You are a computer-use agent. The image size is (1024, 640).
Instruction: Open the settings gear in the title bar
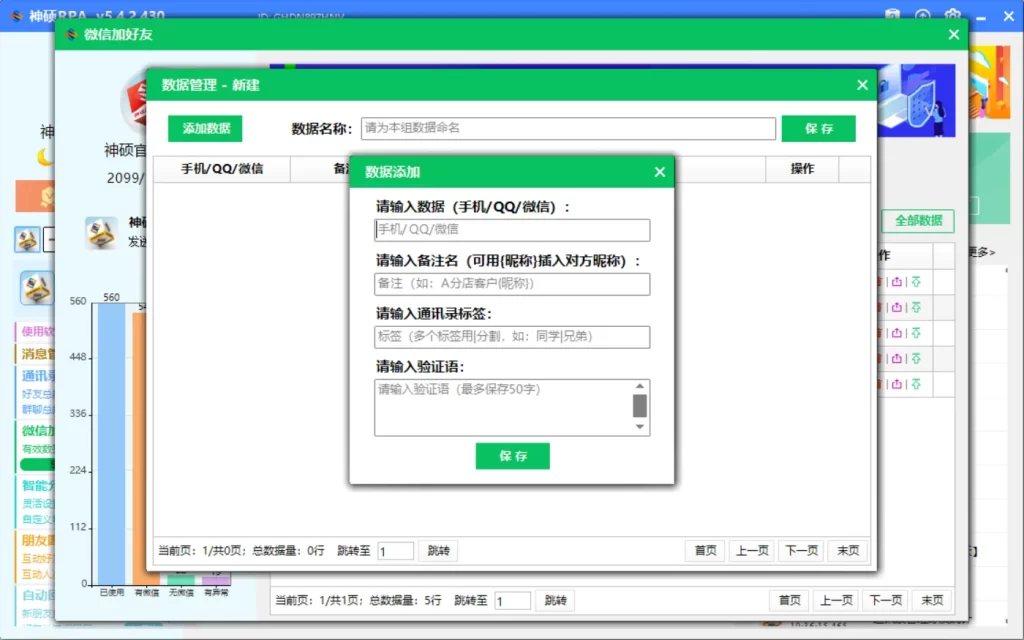coord(952,16)
